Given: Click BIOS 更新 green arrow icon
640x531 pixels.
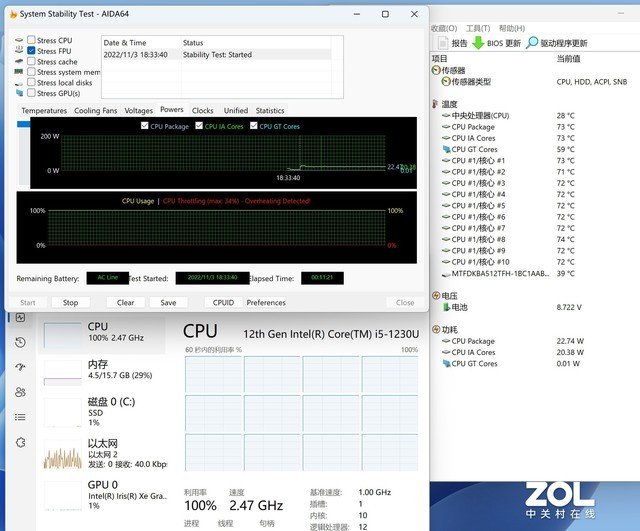Looking at the screenshot, I should click(478, 43).
